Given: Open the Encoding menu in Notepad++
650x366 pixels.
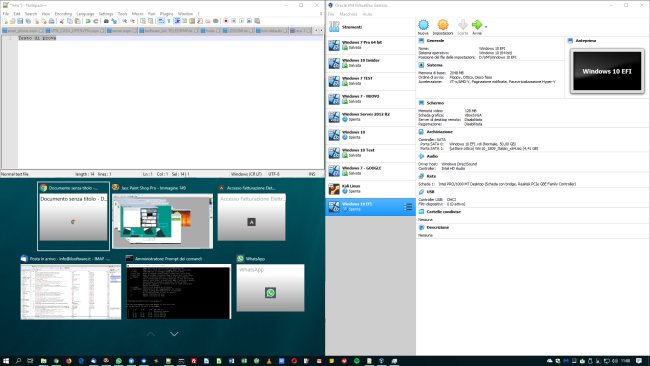Looking at the screenshot, I should click(63, 14).
